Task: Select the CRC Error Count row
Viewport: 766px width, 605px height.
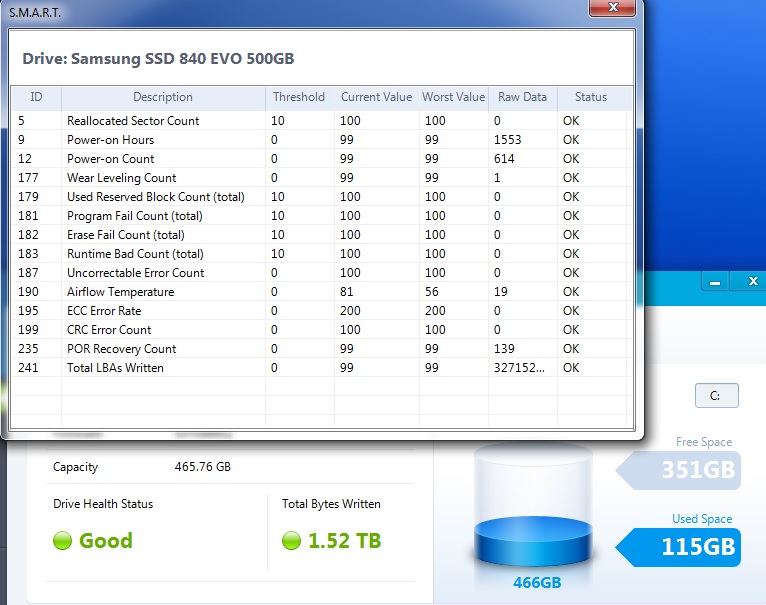Action: (x=319, y=330)
